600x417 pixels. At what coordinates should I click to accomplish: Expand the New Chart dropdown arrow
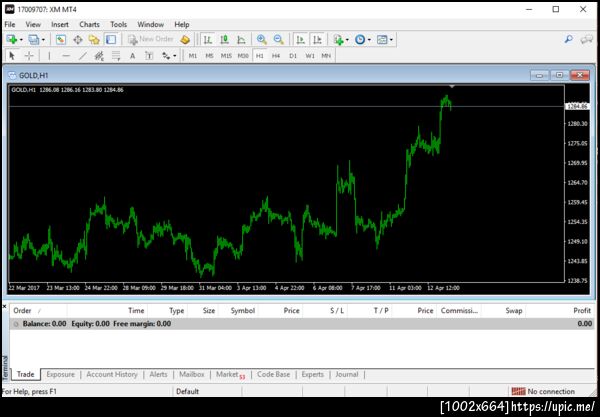[21, 40]
